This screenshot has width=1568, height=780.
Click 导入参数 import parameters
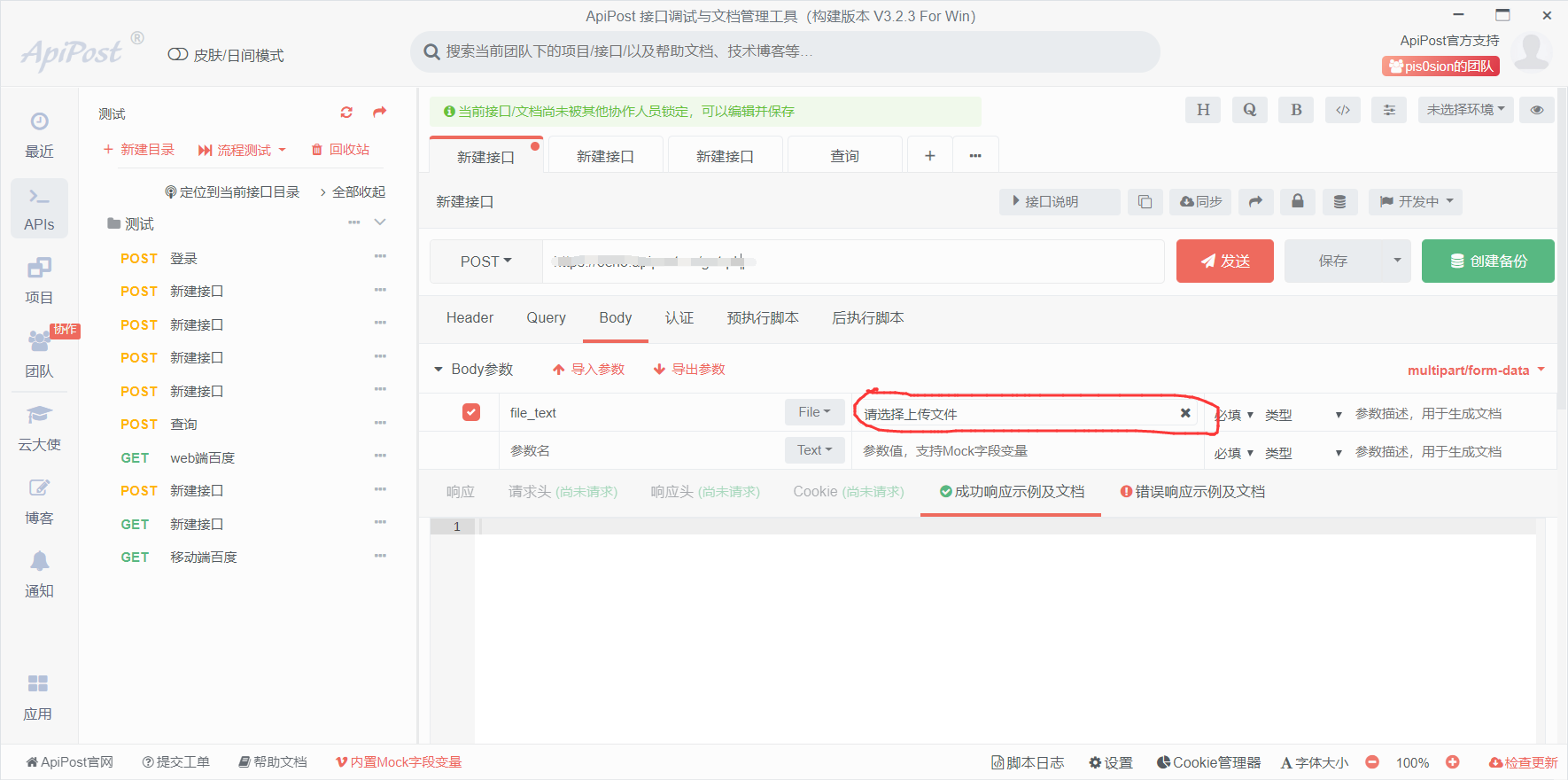pyautogui.click(x=589, y=370)
